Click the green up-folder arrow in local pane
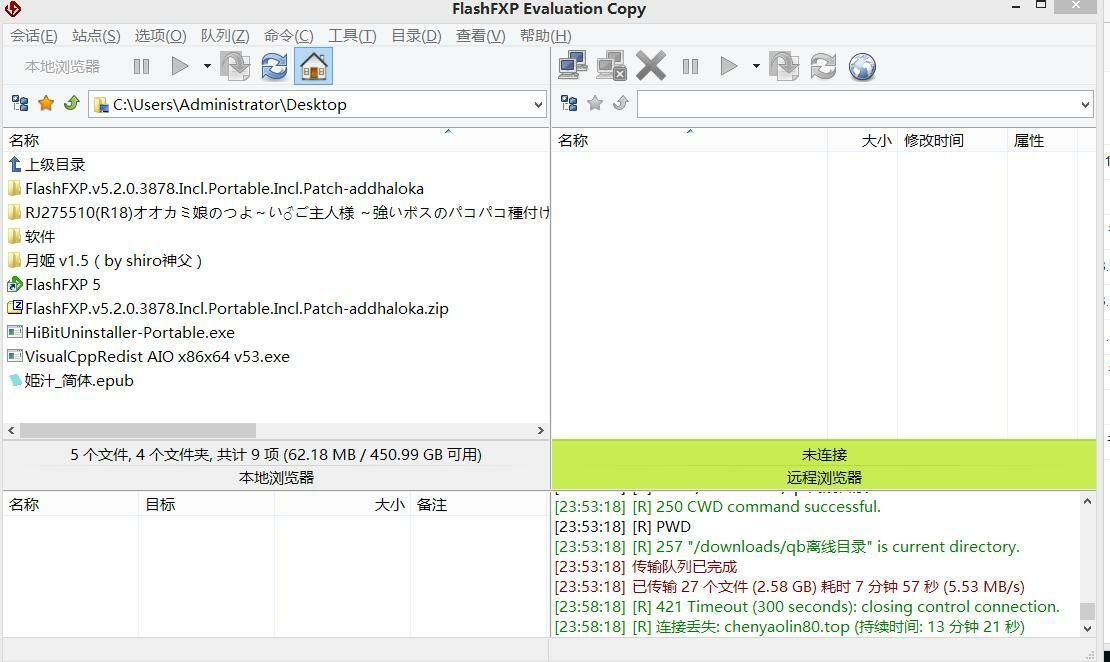1110x662 pixels. tap(71, 104)
